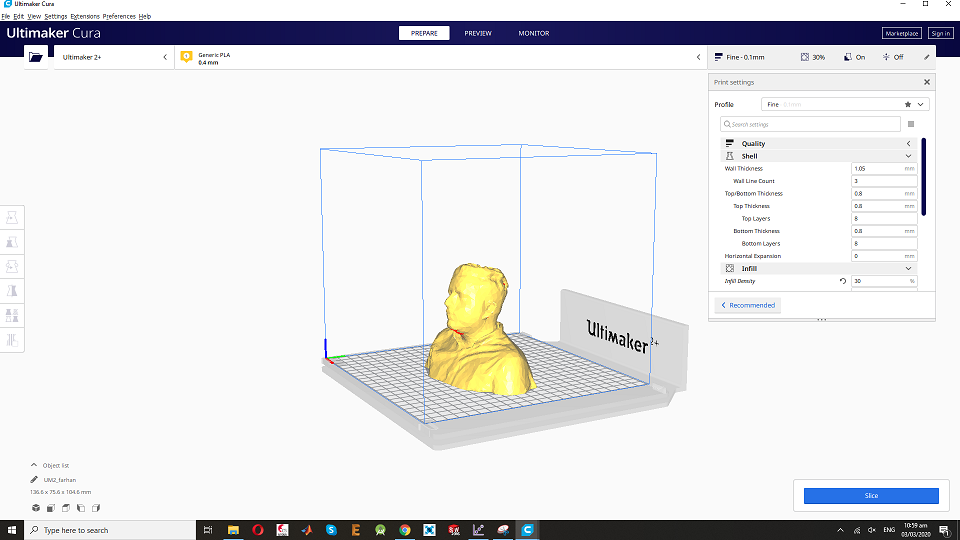
Task: Click the Search settings field
Action: pyautogui.click(x=810, y=124)
